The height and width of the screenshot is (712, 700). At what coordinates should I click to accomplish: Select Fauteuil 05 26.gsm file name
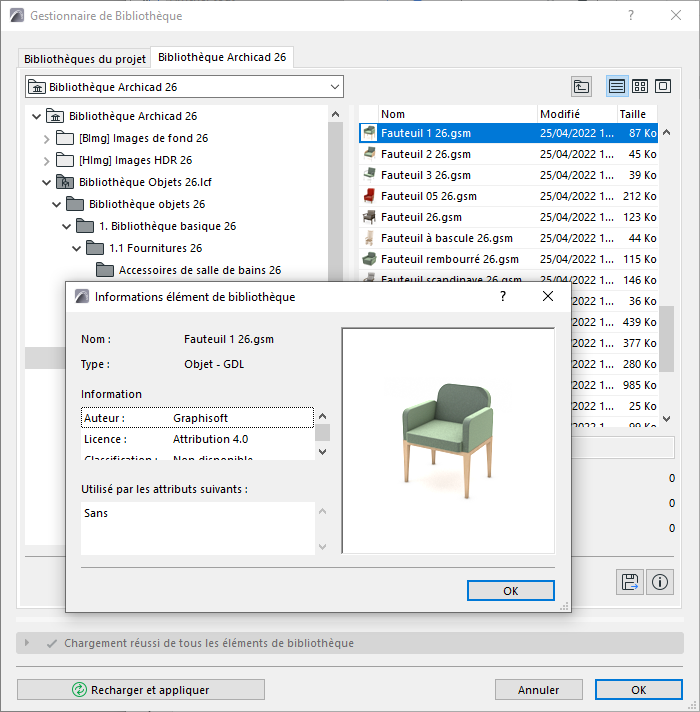429,196
